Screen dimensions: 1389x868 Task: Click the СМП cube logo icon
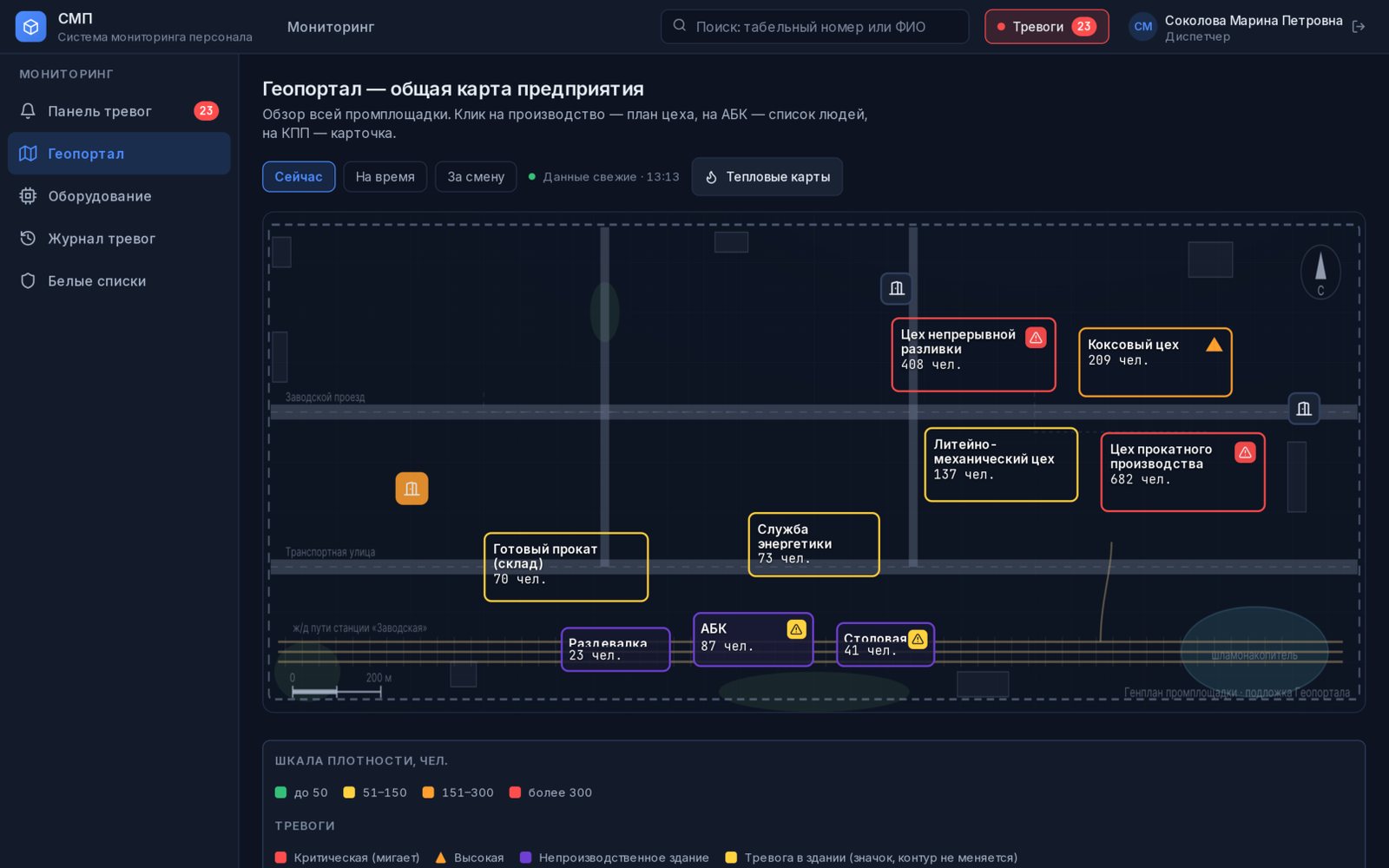pyautogui.click(x=30, y=27)
